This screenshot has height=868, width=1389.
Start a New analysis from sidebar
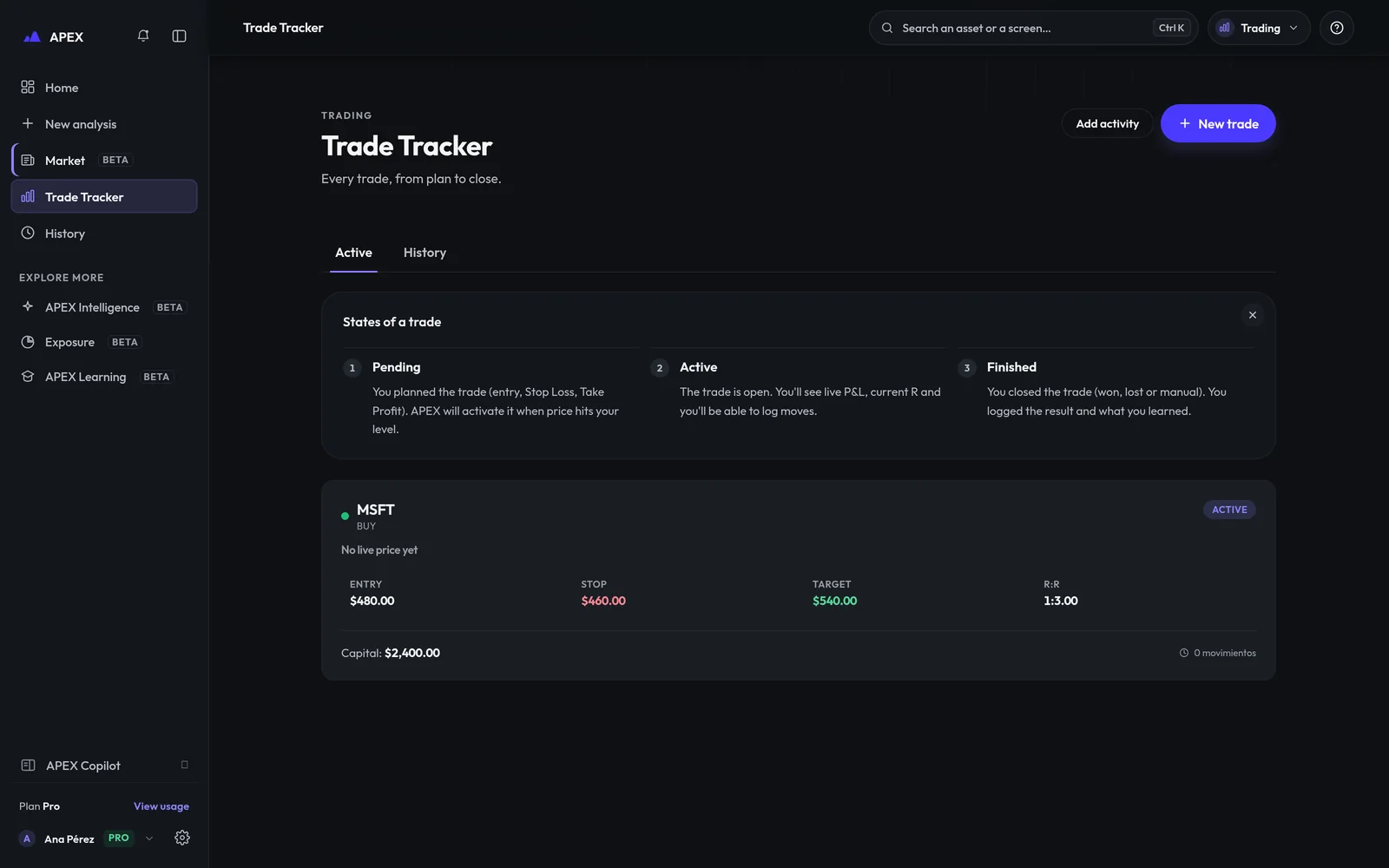(104, 124)
